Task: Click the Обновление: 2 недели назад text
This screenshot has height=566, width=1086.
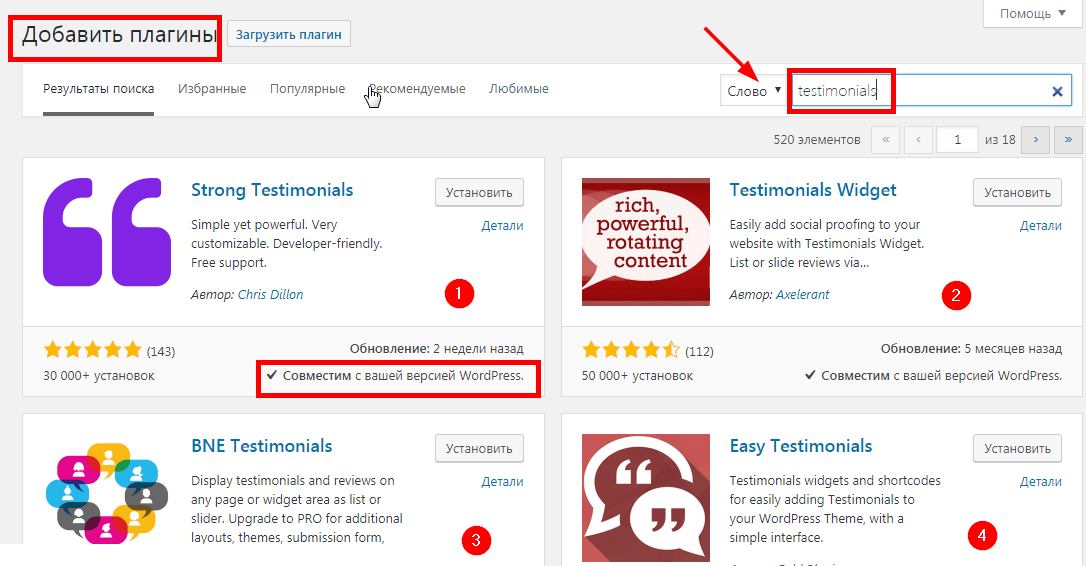Action: (x=436, y=348)
